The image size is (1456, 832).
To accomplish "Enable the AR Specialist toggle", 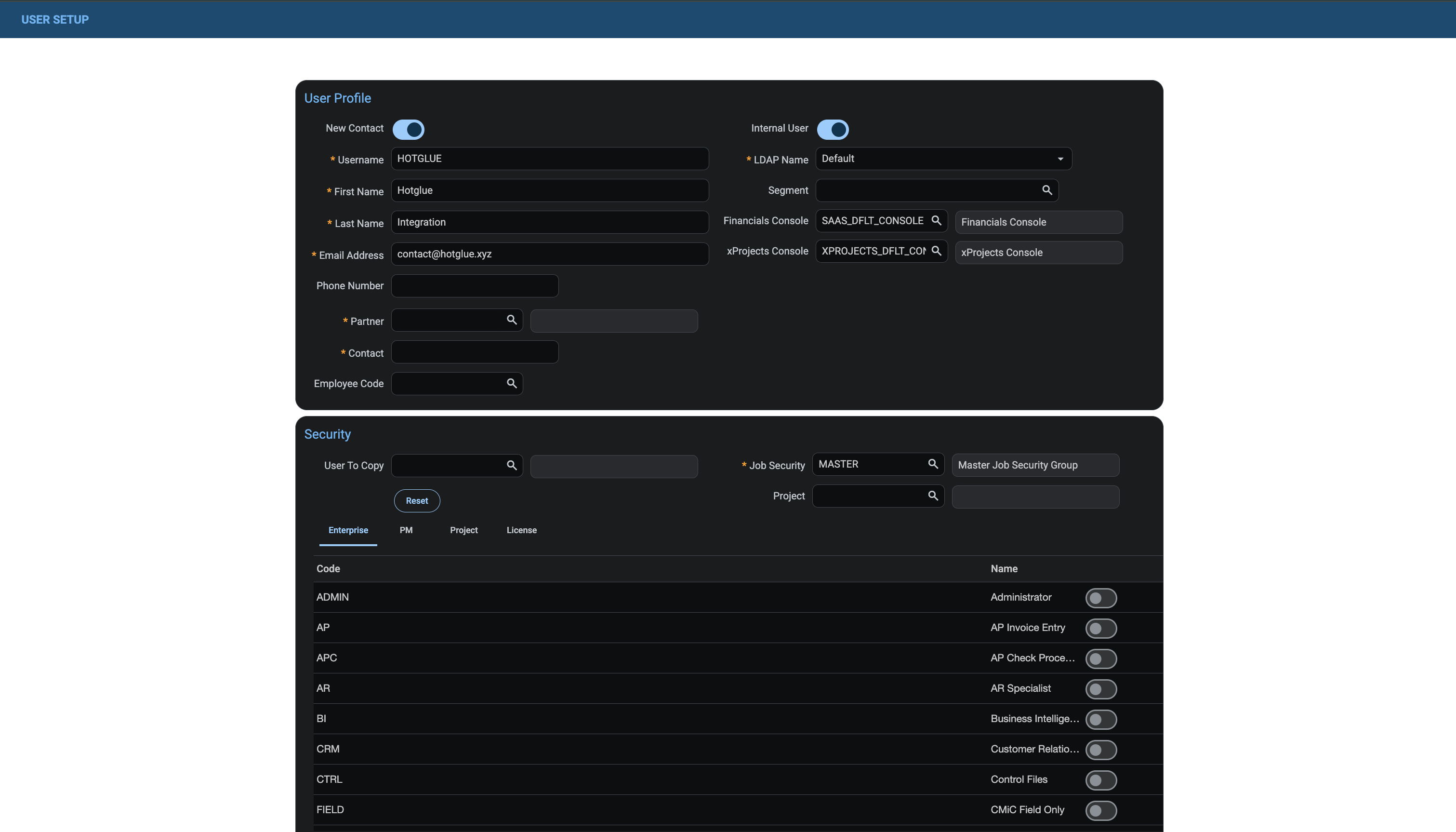I will click(1101, 689).
